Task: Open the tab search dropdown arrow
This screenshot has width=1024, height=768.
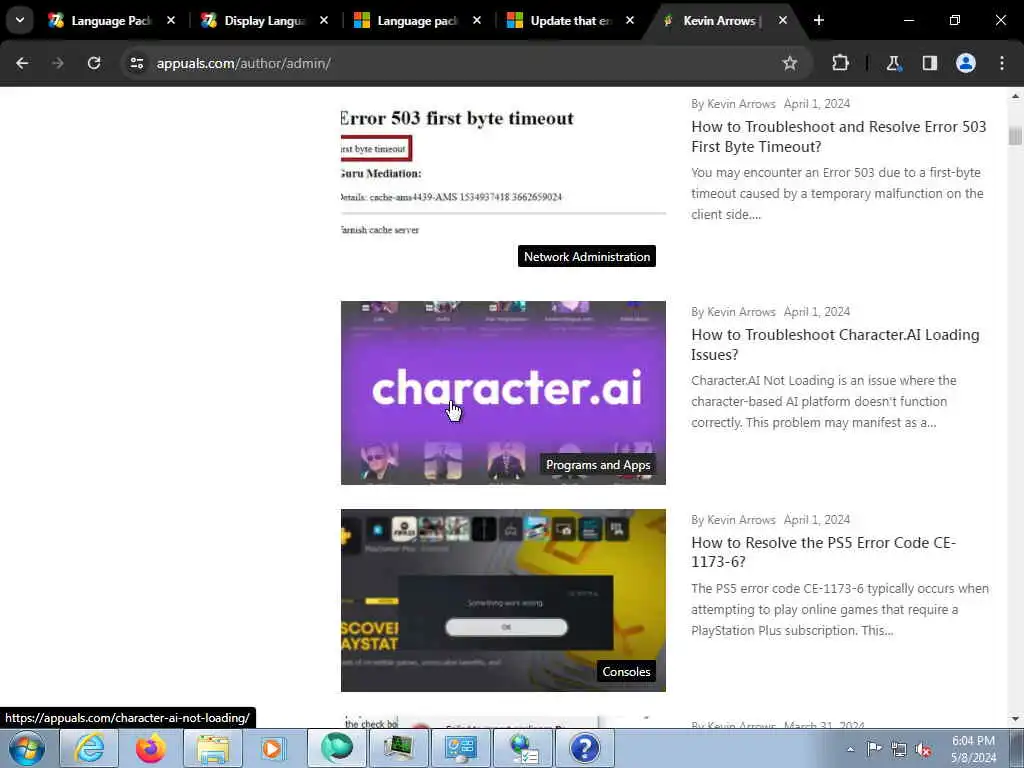Action: (20, 20)
